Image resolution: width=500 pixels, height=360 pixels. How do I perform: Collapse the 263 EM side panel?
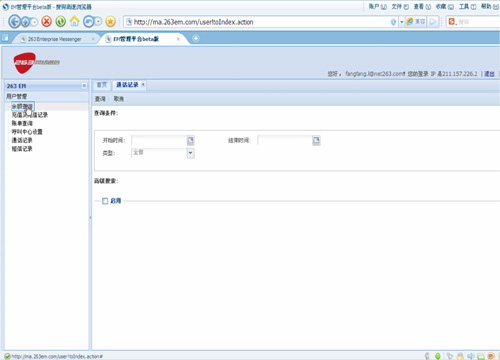click(x=84, y=86)
